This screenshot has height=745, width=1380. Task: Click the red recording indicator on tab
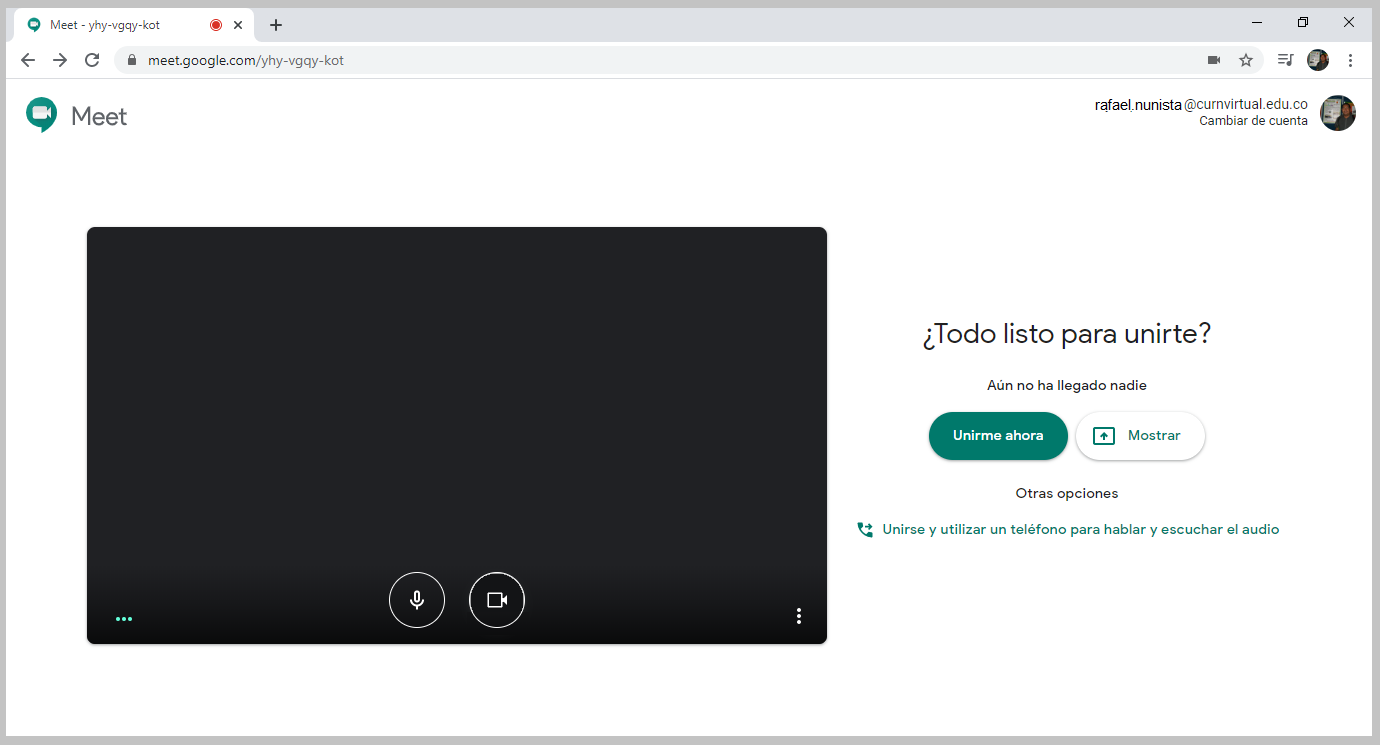tap(216, 25)
